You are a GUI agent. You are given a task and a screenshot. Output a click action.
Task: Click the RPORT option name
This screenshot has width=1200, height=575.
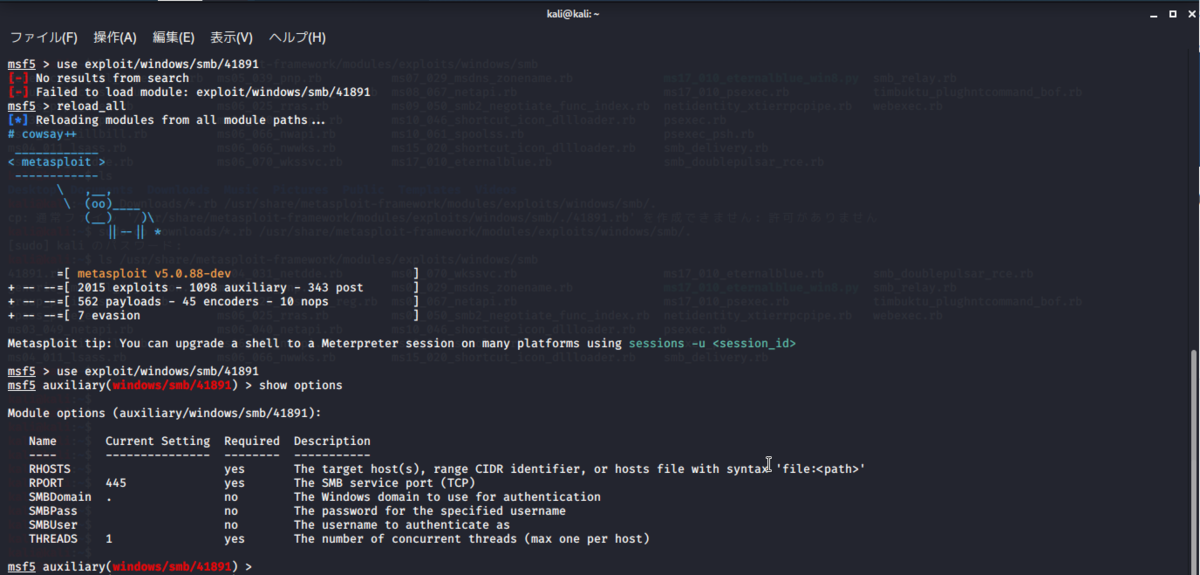(x=46, y=483)
